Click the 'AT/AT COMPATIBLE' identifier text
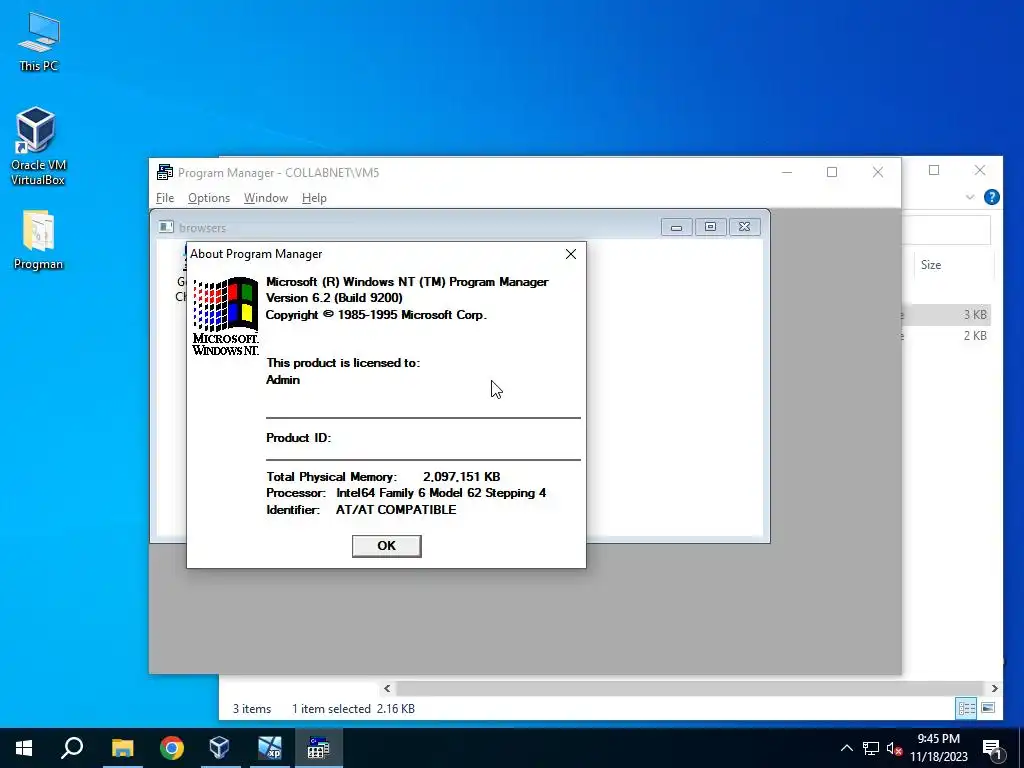The height and width of the screenshot is (768, 1024). [396, 510]
